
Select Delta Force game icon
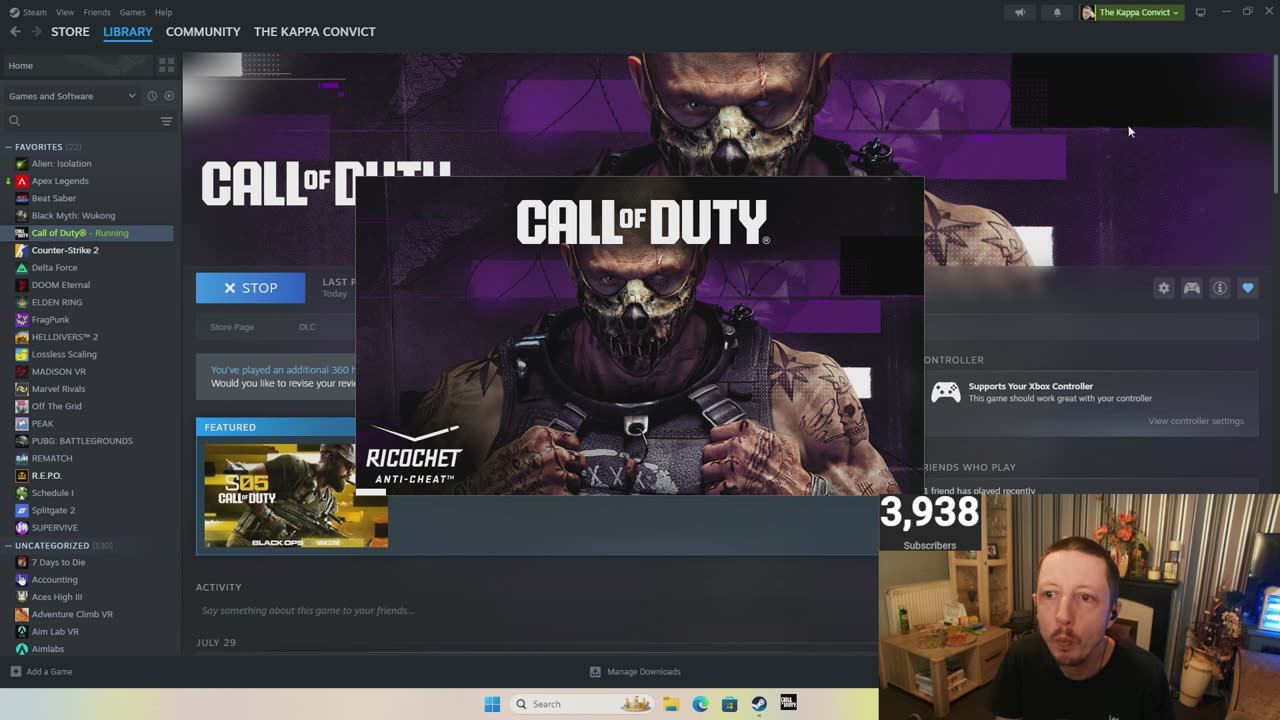point(22,268)
